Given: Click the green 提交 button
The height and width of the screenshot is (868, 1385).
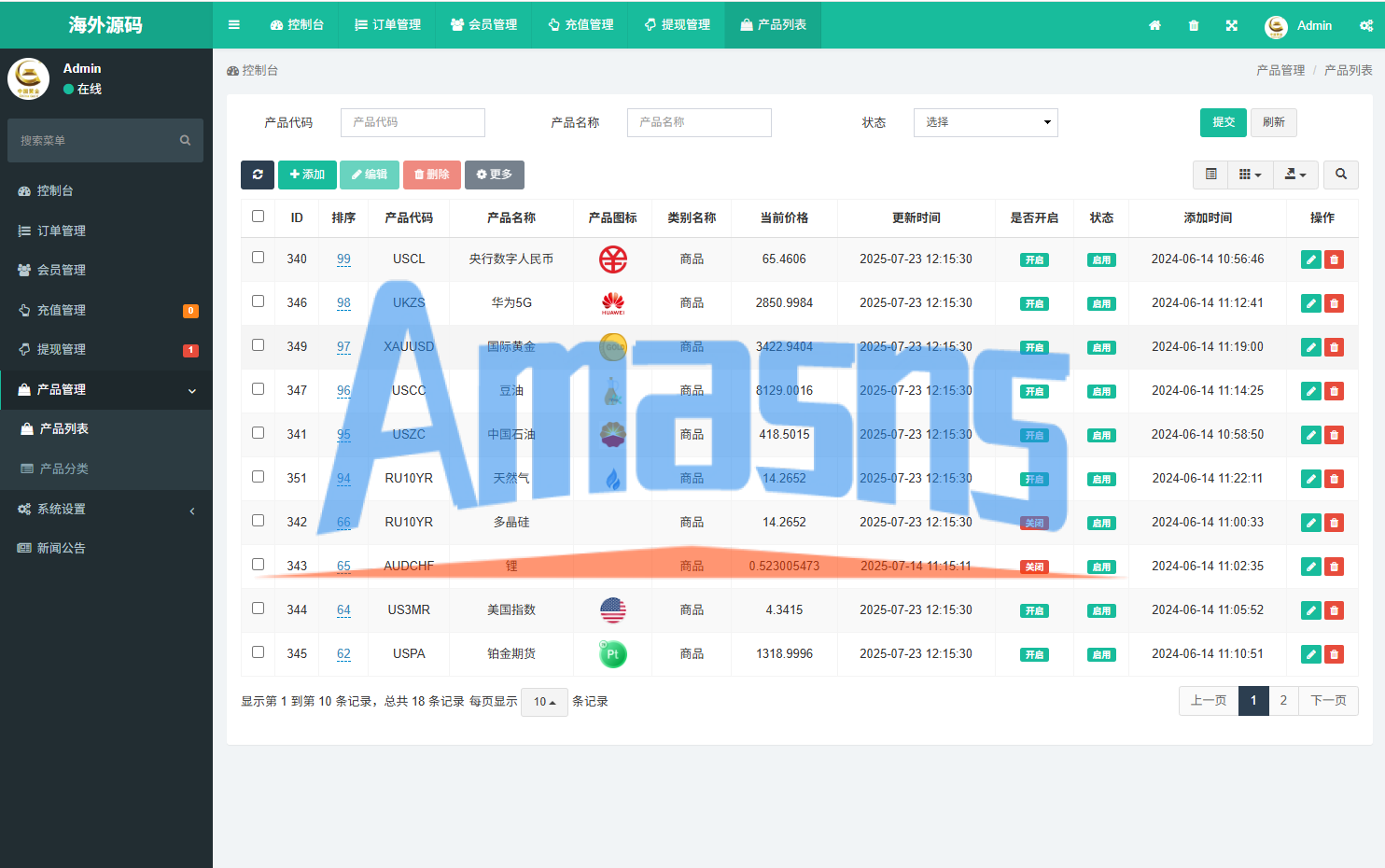Looking at the screenshot, I should point(1223,122).
